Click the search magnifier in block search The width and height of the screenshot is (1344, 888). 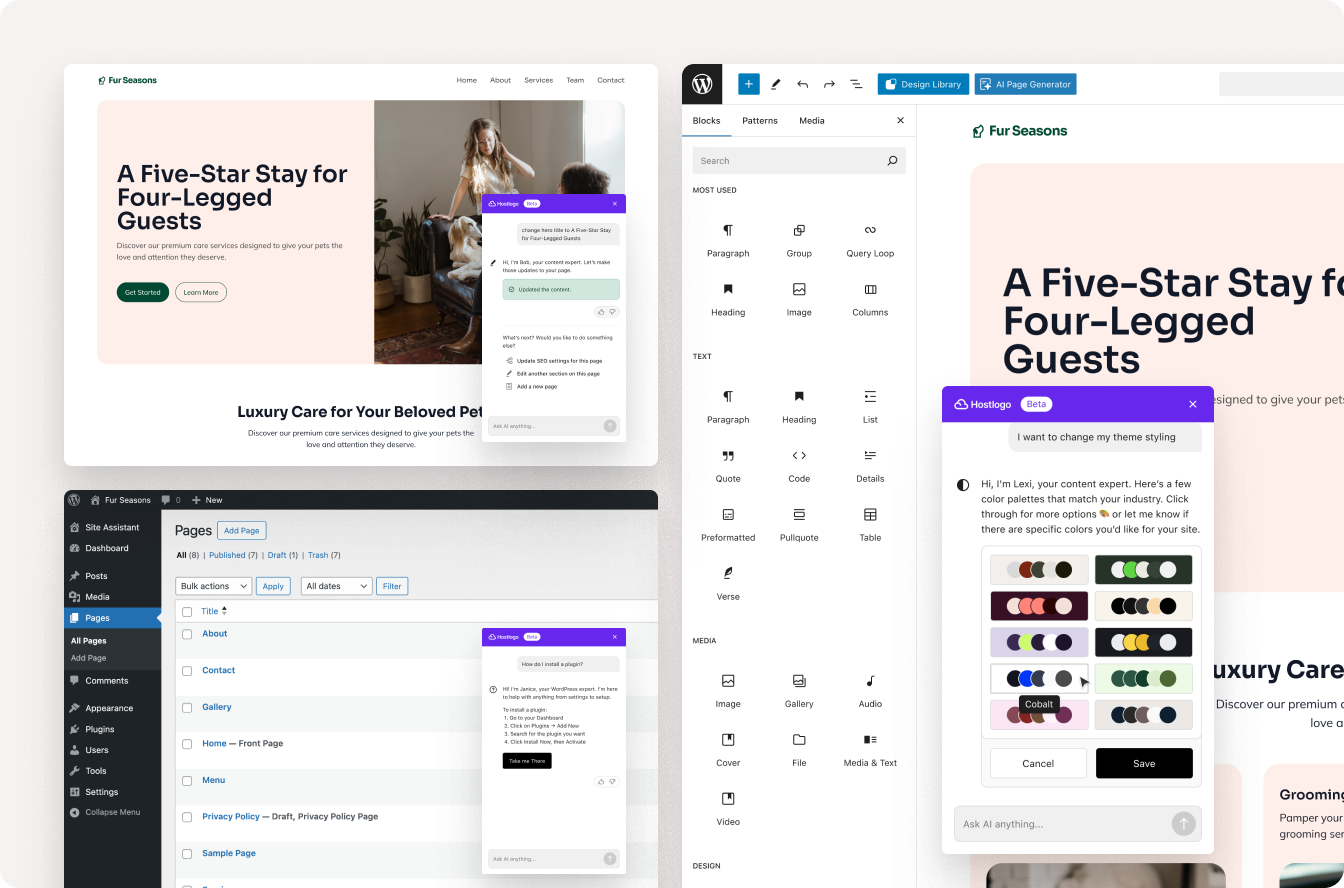point(892,160)
